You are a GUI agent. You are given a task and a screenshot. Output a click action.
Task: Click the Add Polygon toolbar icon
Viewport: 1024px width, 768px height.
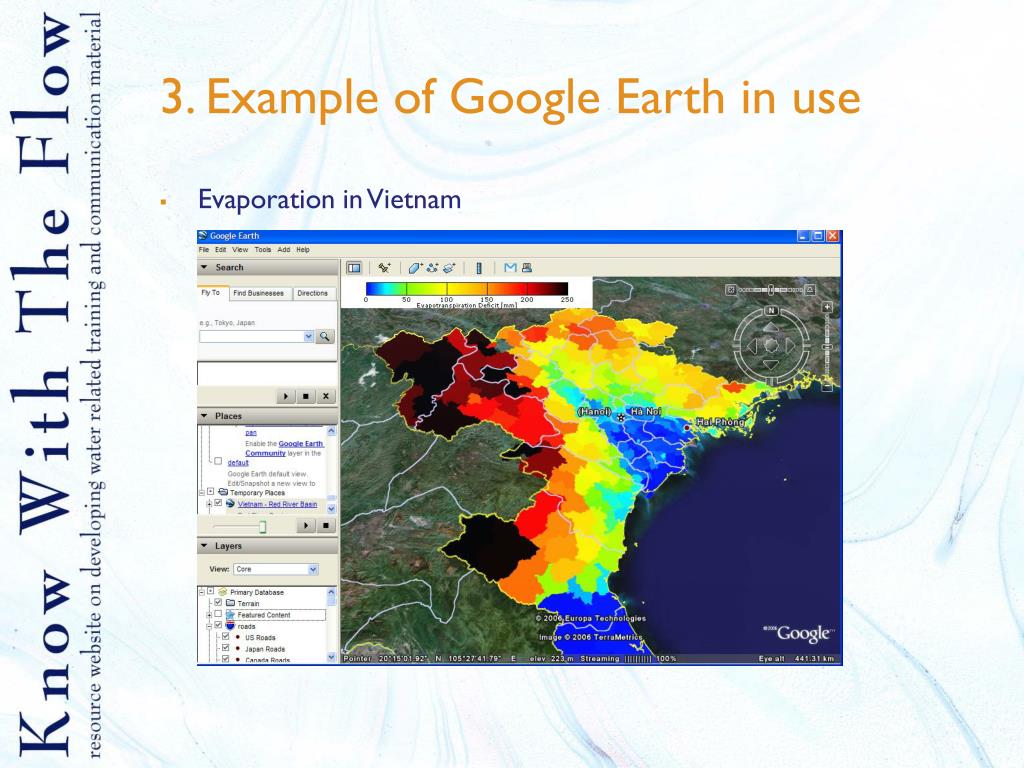(x=415, y=268)
